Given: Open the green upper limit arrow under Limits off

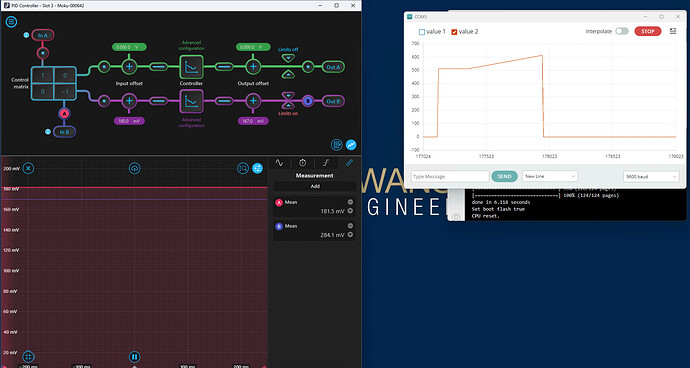Looking at the screenshot, I should 288,58.
